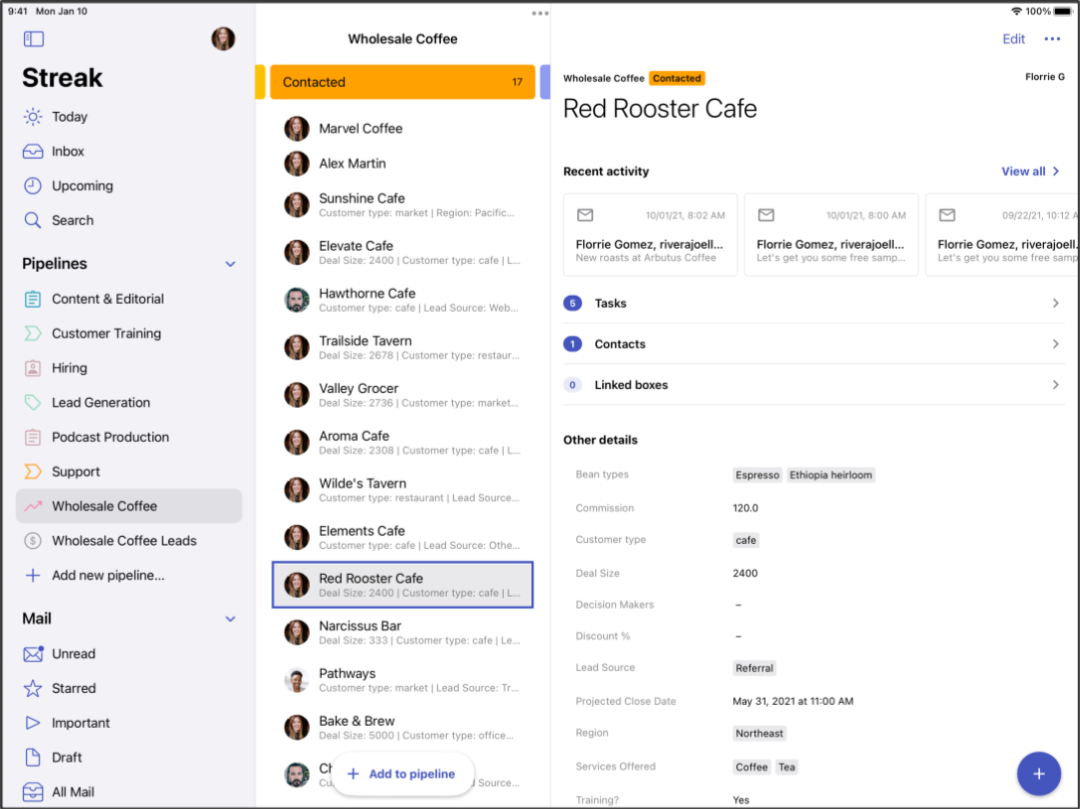The width and height of the screenshot is (1080, 809).
Task: Select Elevate Cafe in the list
Action: click(x=402, y=253)
